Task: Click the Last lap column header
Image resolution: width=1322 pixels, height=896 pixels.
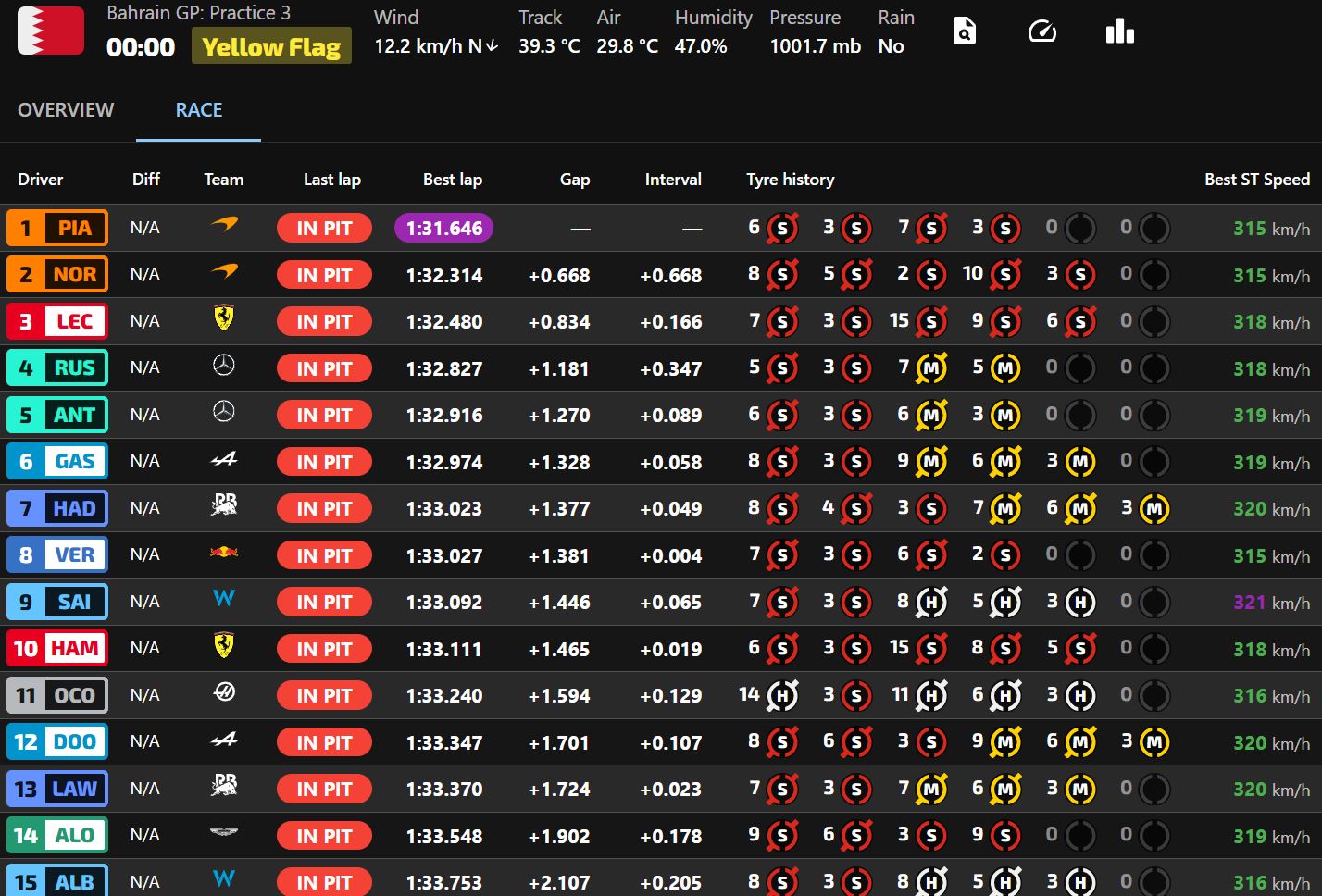Action: pyautogui.click(x=332, y=180)
